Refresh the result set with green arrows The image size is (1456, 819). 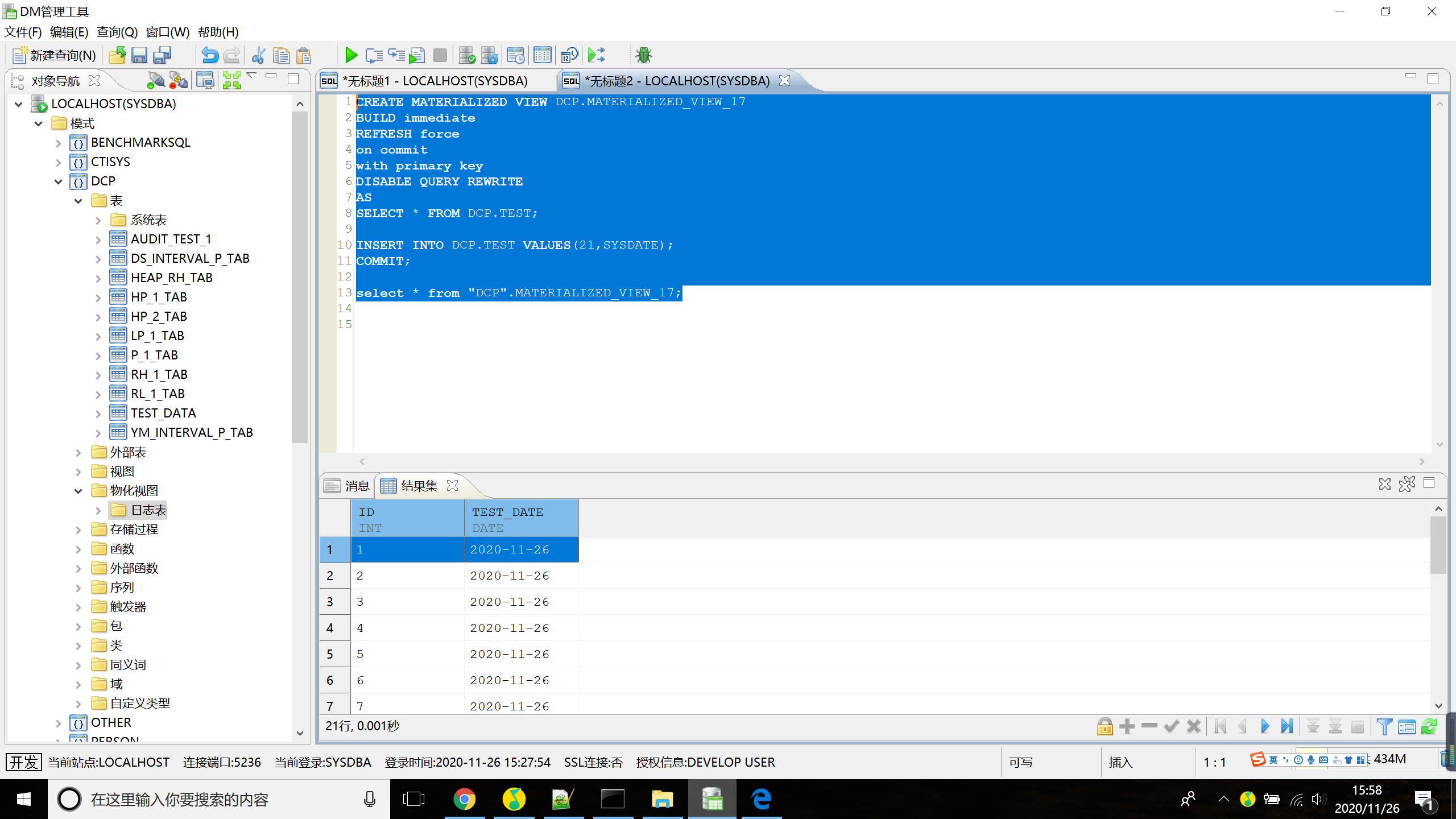pos(1429,726)
